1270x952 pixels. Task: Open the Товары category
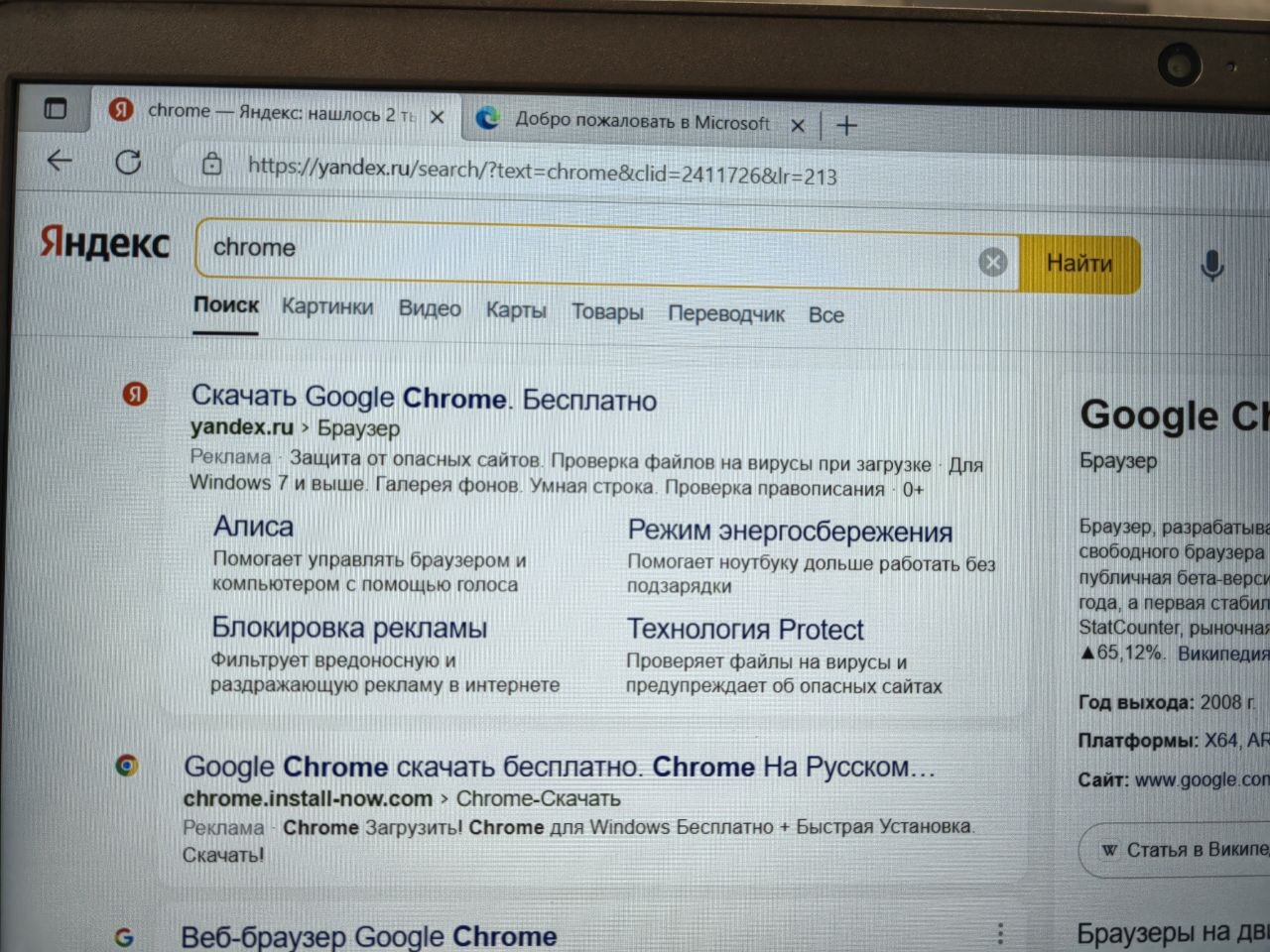point(607,312)
